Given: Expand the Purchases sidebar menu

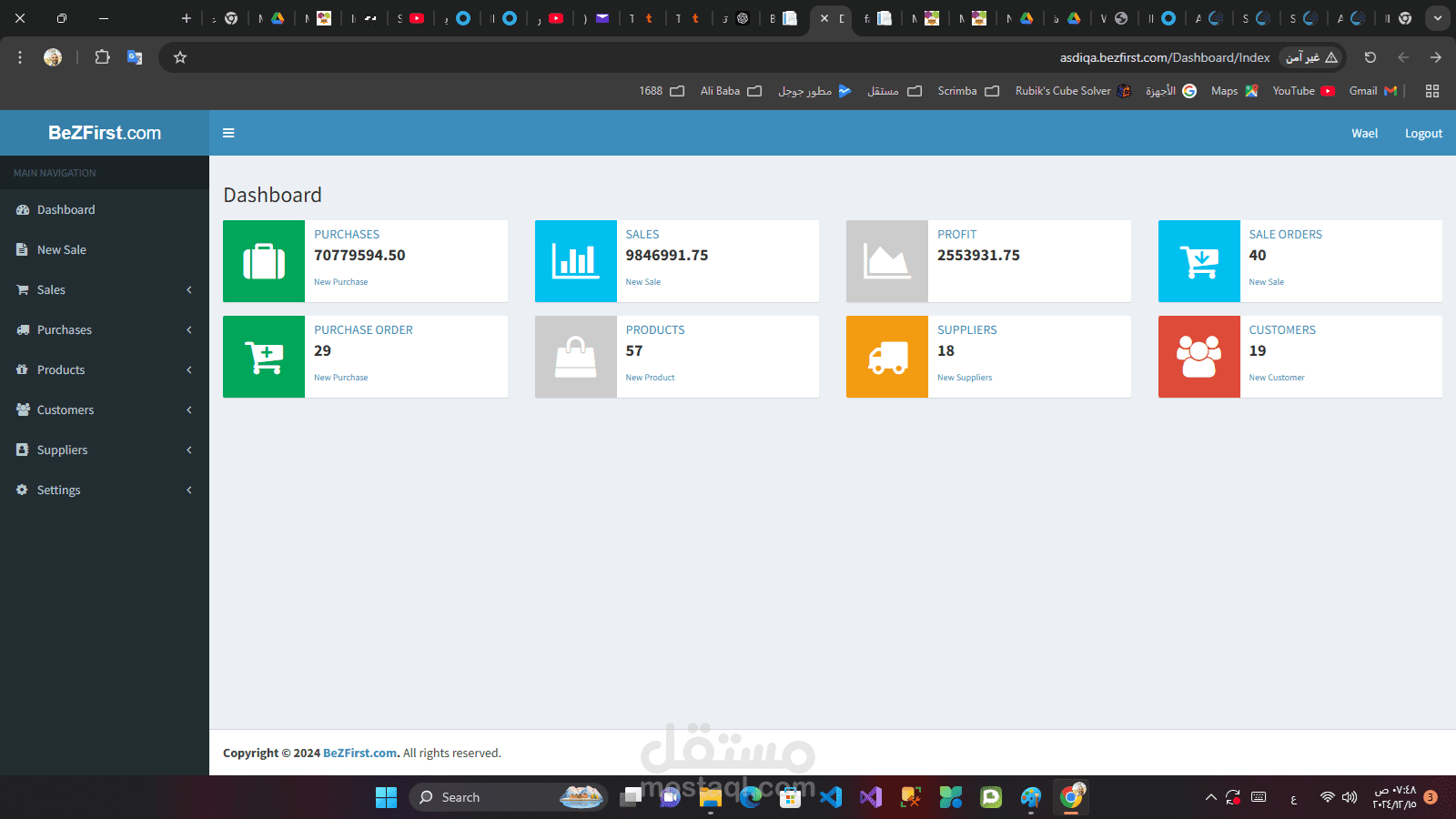Looking at the screenshot, I should tap(105, 329).
